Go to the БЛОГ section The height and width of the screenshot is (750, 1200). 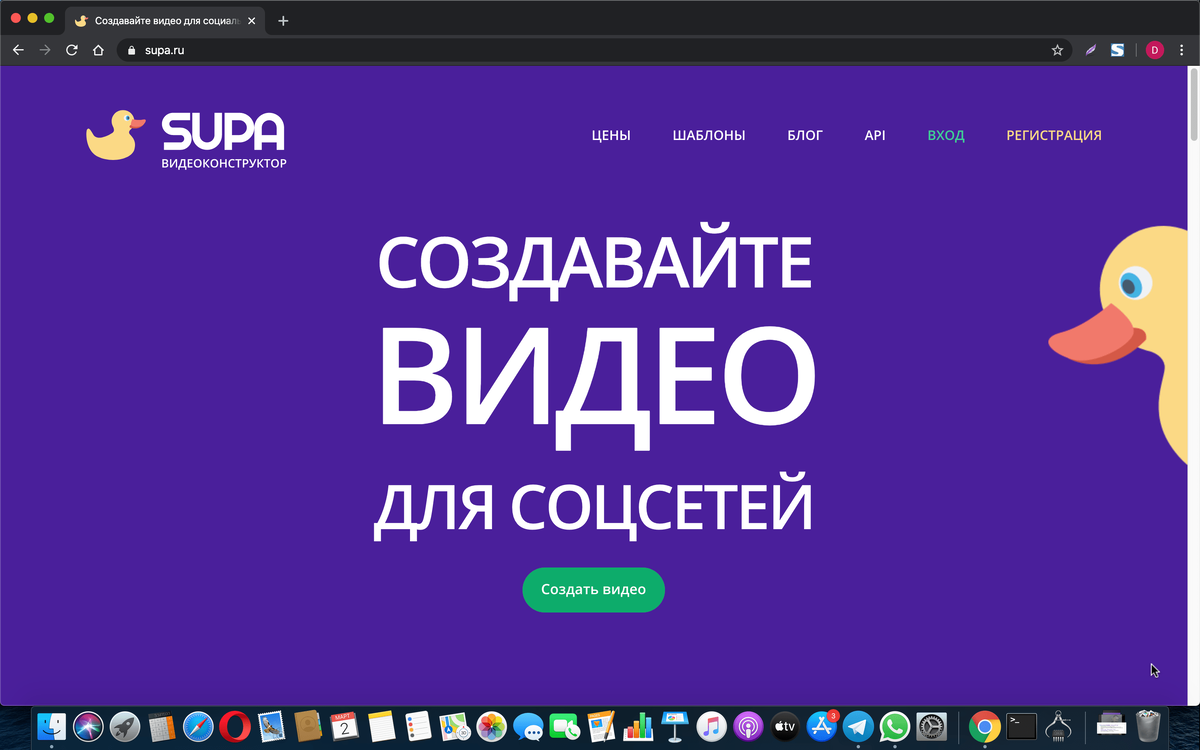coord(805,135)
